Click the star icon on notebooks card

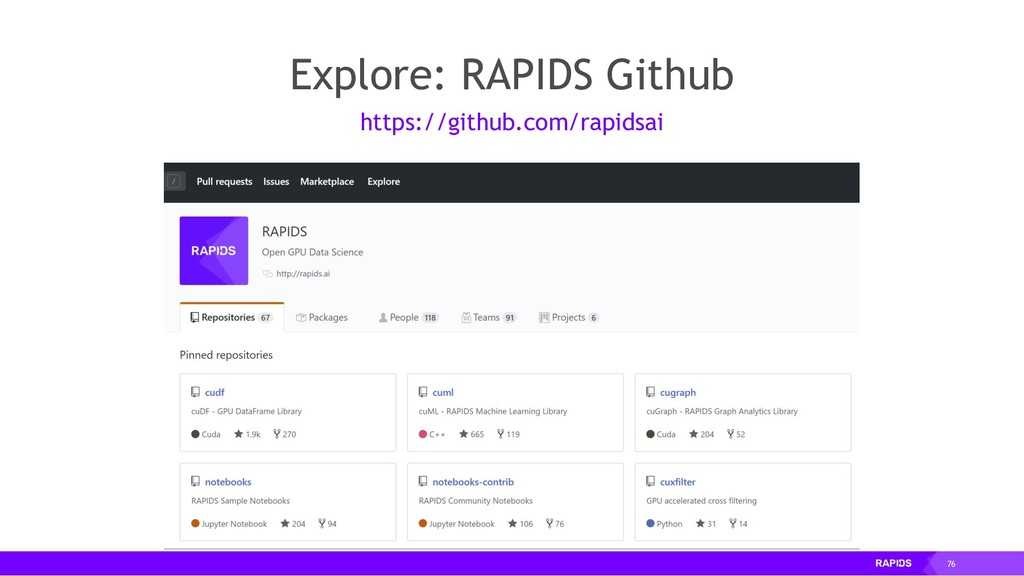click(285, 523)
